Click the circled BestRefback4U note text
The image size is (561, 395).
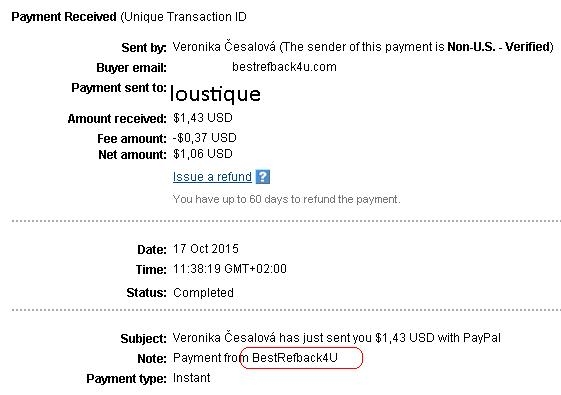pos(295,358)
